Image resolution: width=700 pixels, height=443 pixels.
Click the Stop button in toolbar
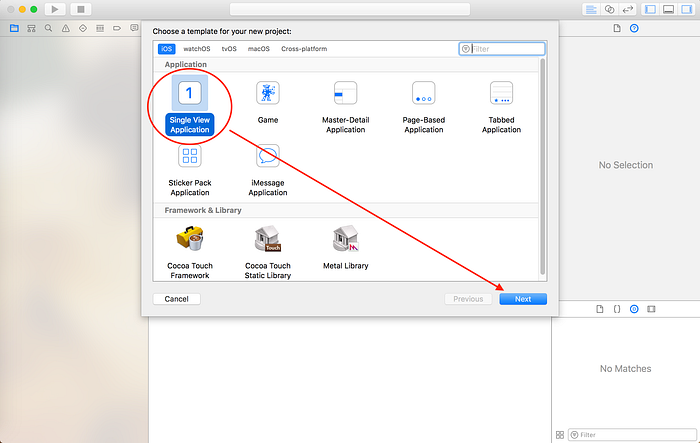click(x=81, y=9)
